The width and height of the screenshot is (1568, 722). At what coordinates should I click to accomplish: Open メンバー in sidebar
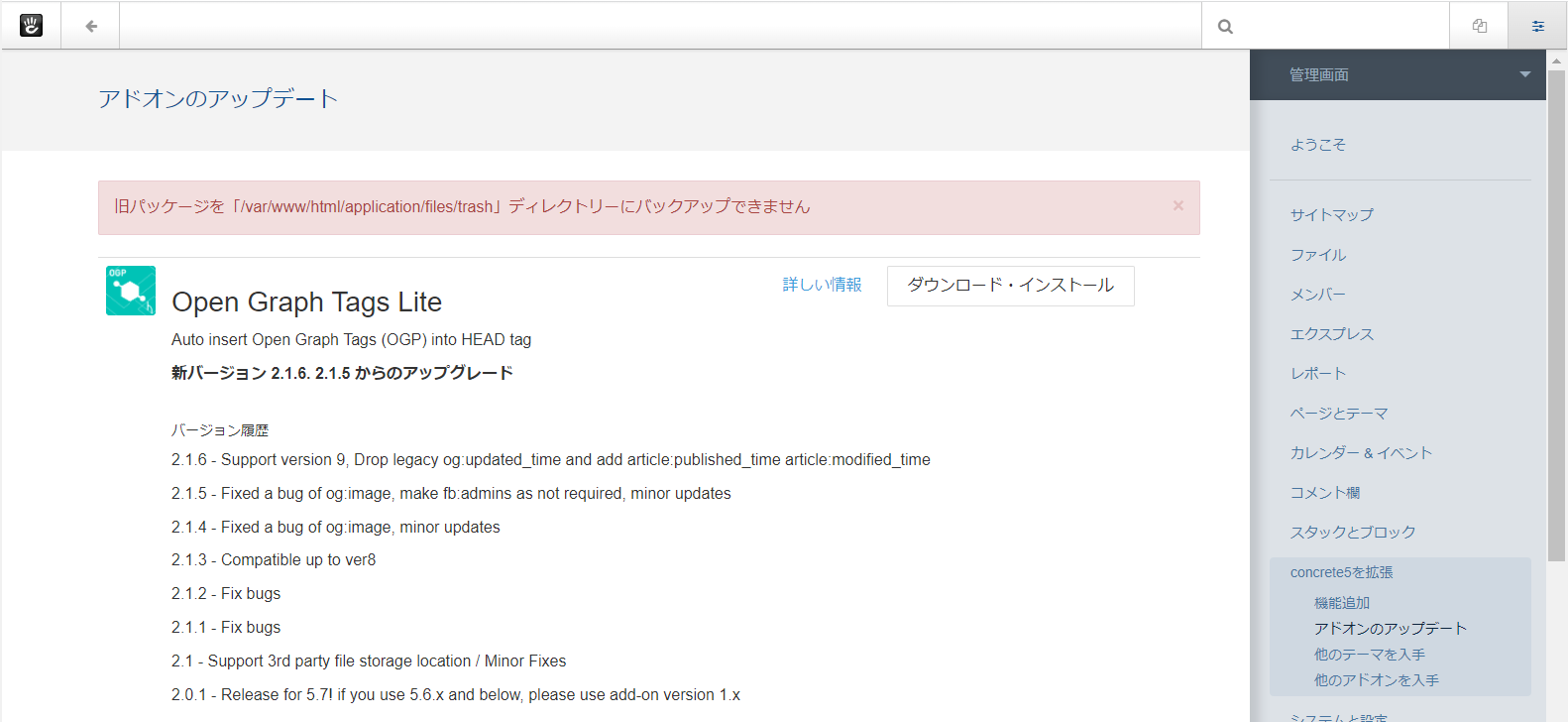pos(1317,295)
